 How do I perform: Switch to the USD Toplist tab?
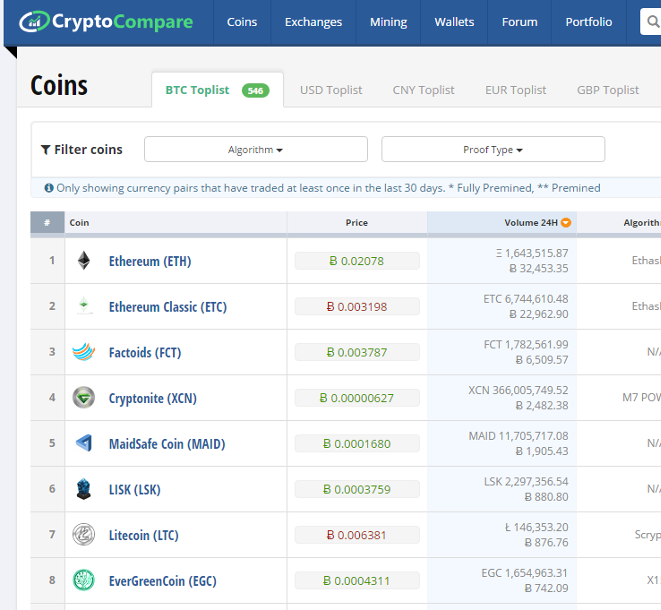tap(331, 90)
